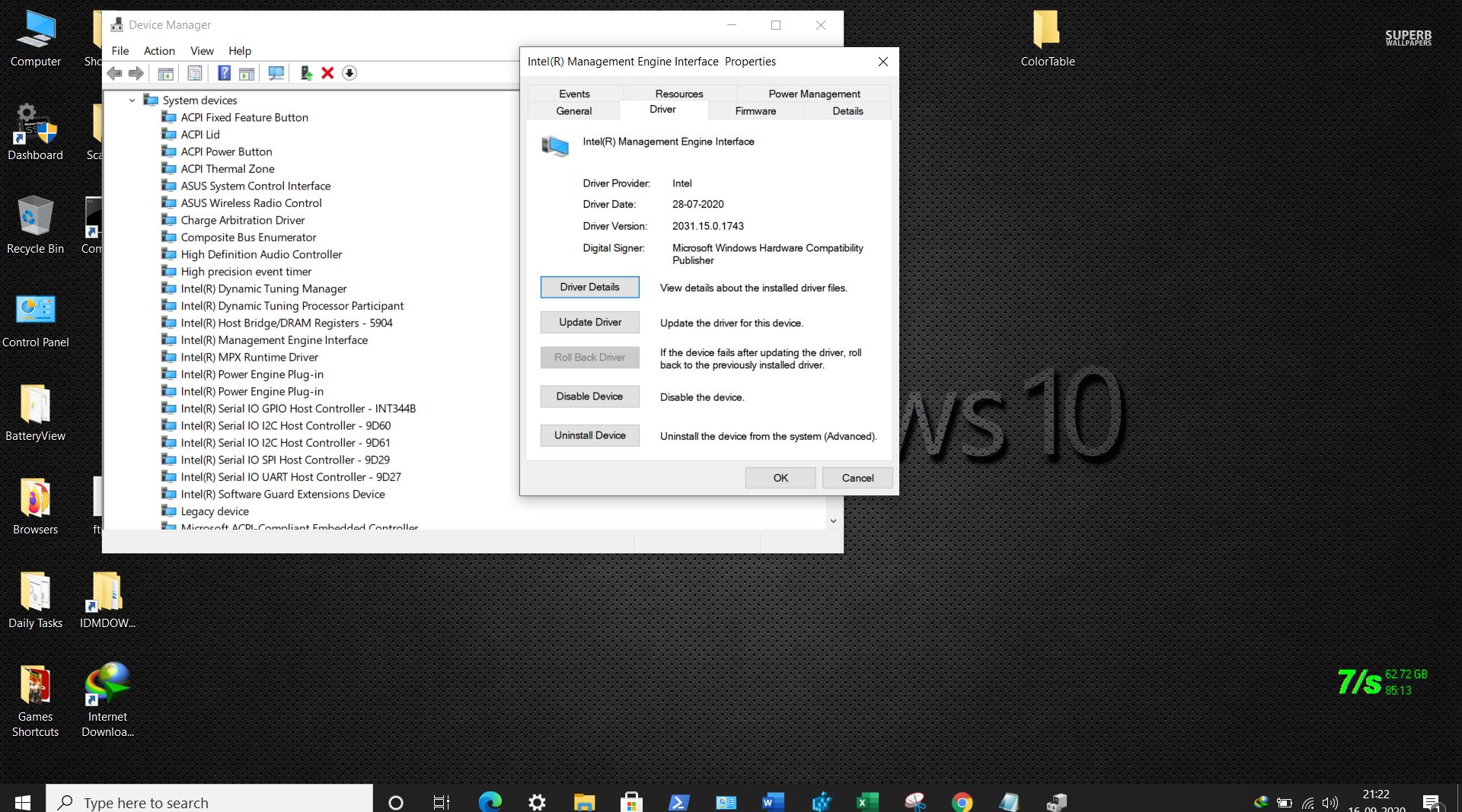Open the View menu
1462x812 pixels.
(x=202, y=51)
